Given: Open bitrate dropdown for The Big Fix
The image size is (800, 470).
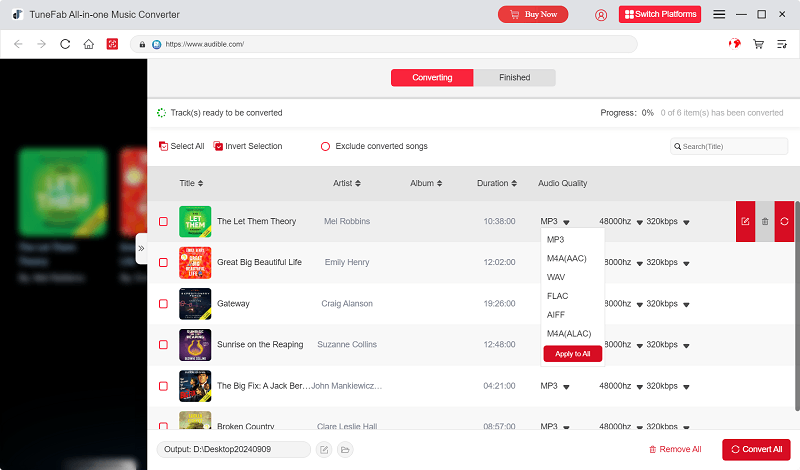Looking at the screenshot, I should pyautogui.click(x=686, y=387).
